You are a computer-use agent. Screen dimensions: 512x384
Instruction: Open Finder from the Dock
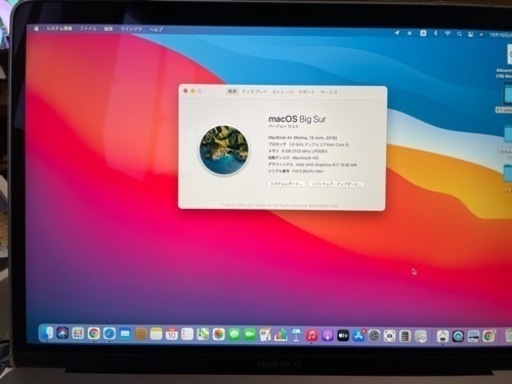[47, 333]
